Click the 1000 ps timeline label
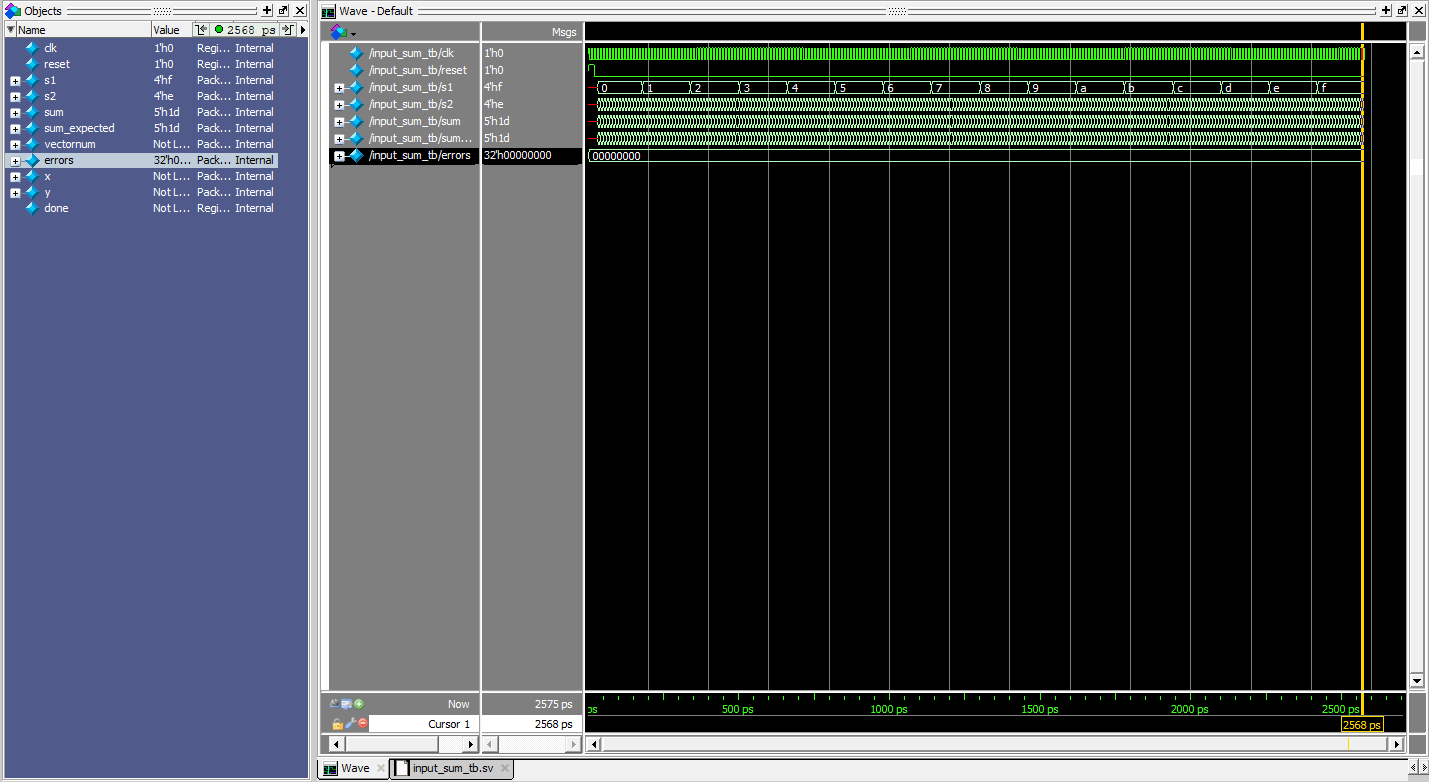 (888, 709)
